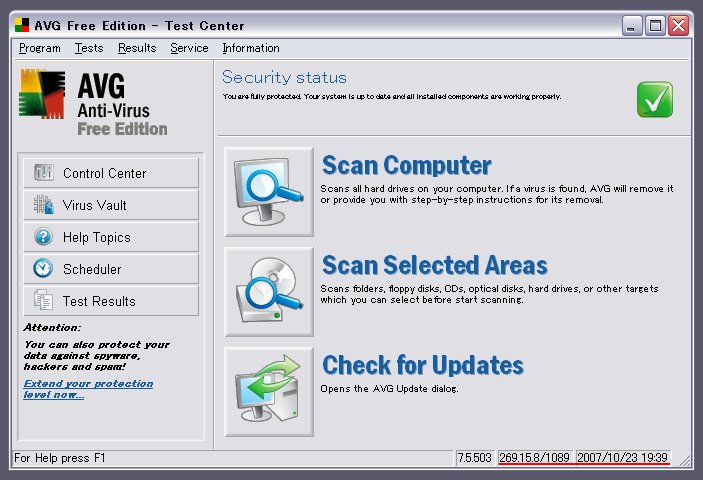Click the Check for Updates heading

point(423,365)
